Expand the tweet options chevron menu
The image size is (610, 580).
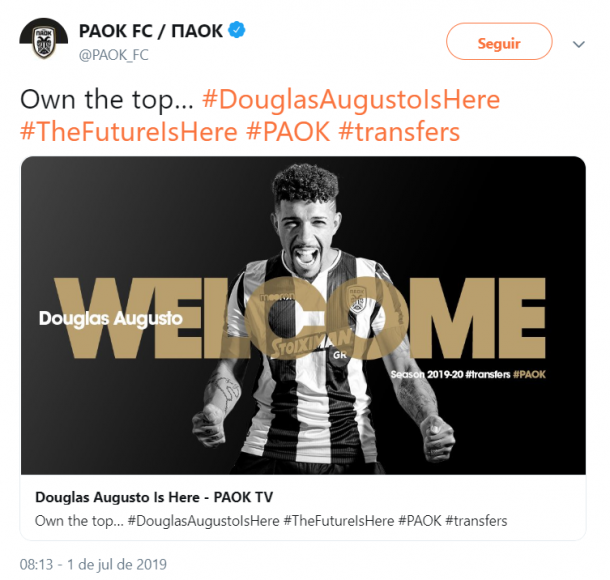pos(578,44)
